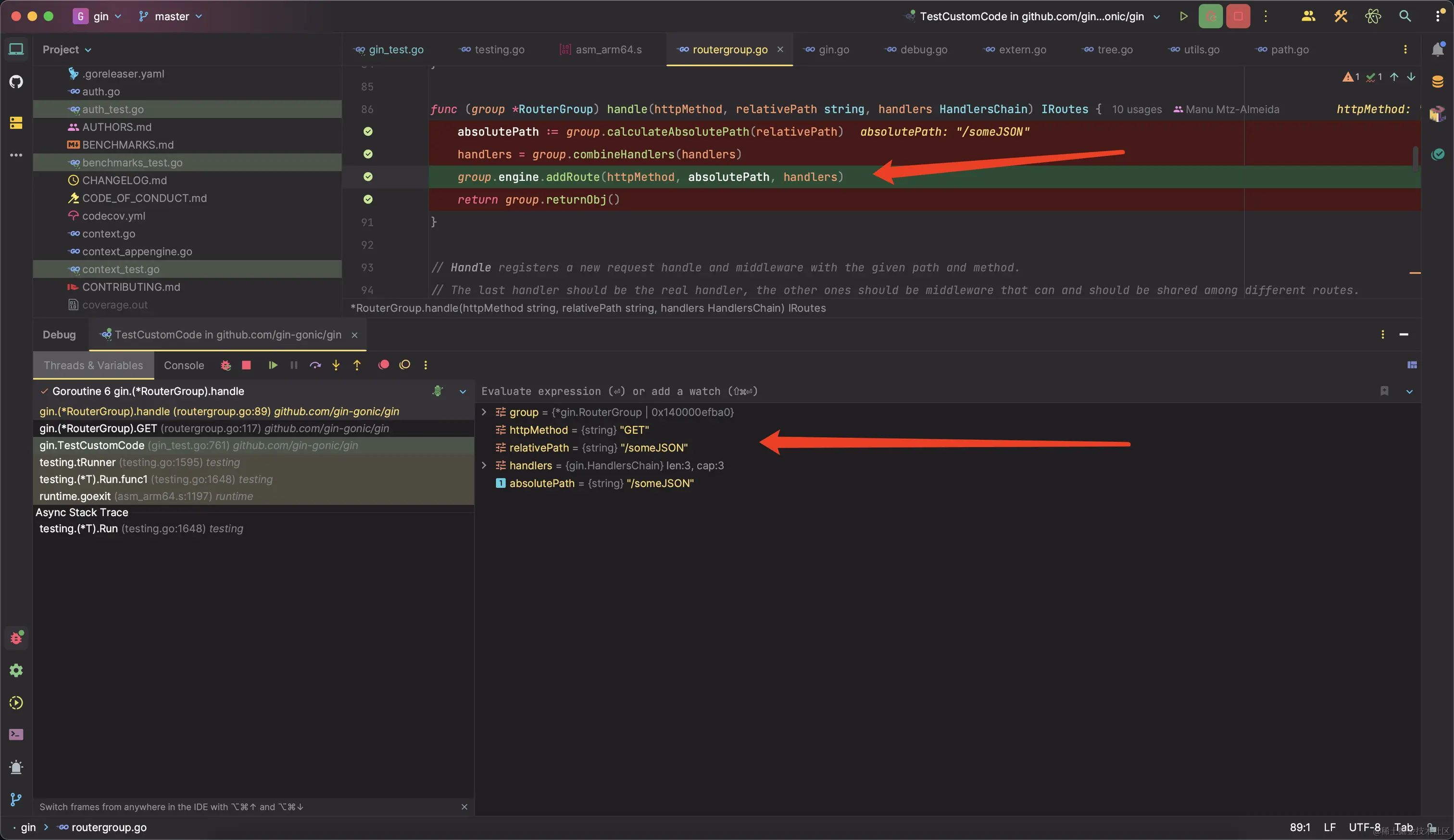Dismiss the switch frames hint
Image resolution: width=1454 pixels, height=840 pixels.
pos(464,806)
